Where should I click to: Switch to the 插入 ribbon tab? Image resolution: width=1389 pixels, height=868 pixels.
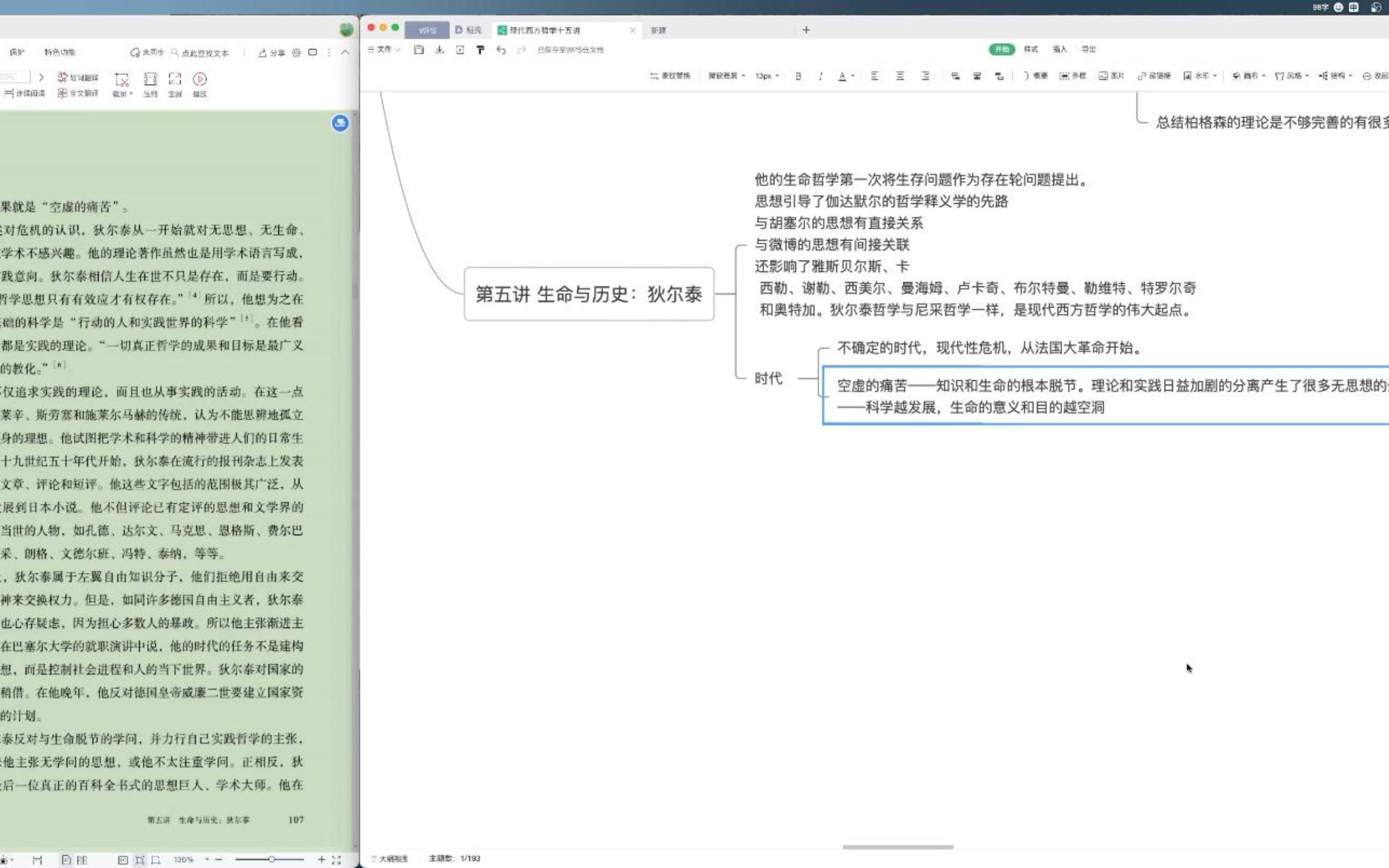click(x=1060, y=50)
